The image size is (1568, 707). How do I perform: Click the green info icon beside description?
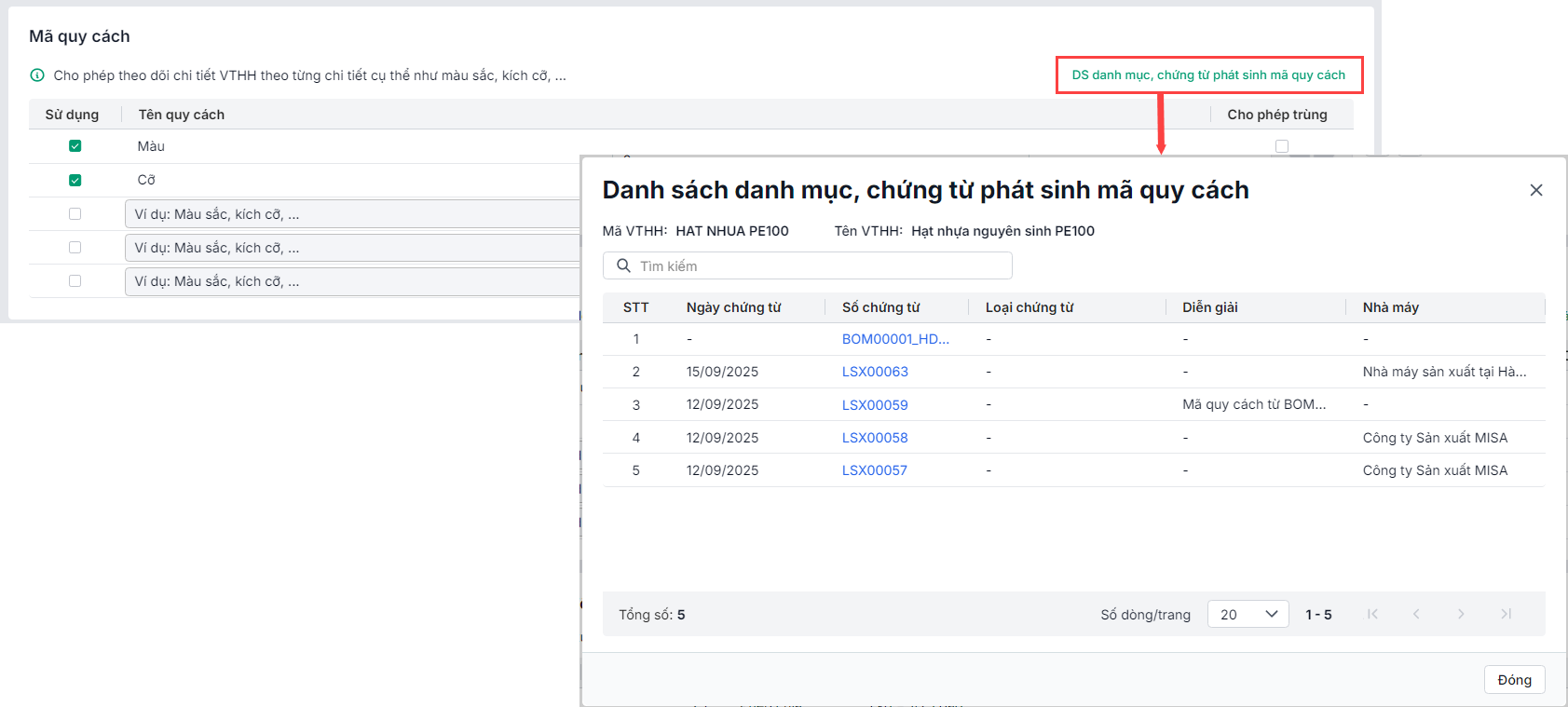coord(37,75)
